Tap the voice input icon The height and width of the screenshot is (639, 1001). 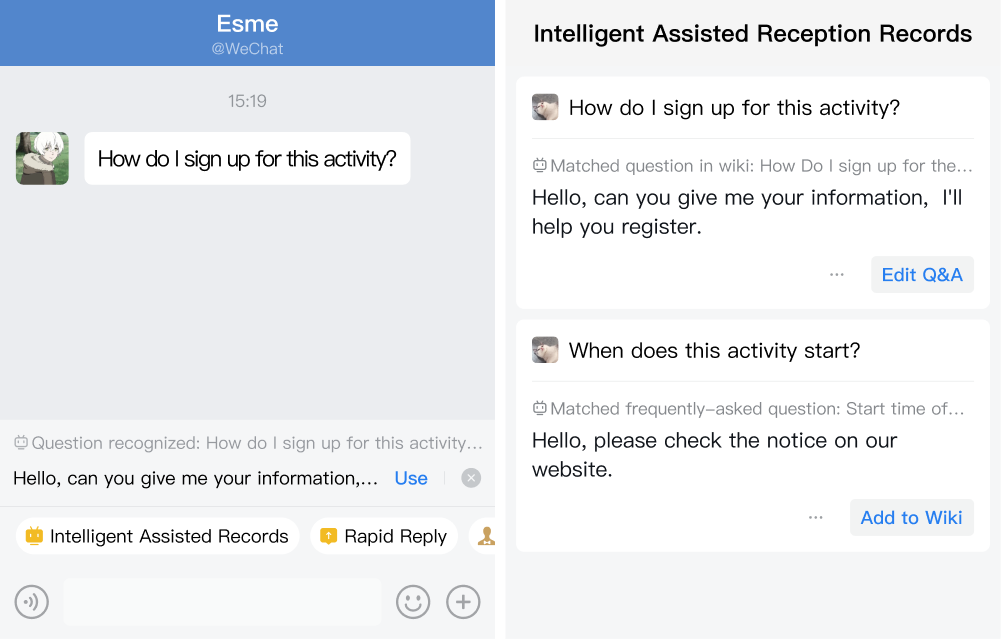tap(31, 601)
